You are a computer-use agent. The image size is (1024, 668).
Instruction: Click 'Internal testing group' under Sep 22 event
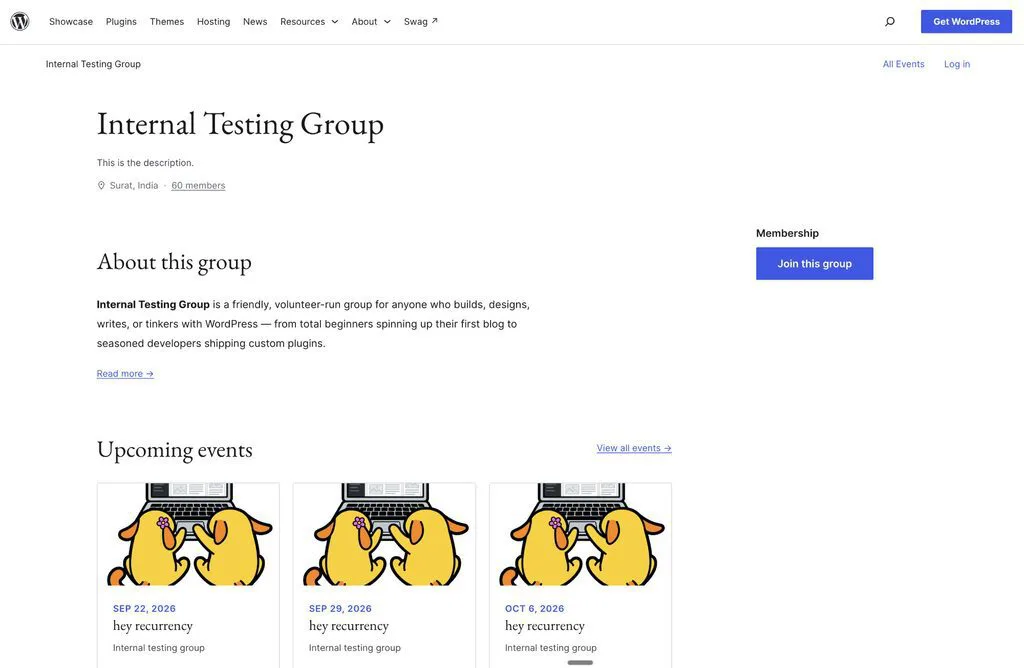tap(159, 648)
